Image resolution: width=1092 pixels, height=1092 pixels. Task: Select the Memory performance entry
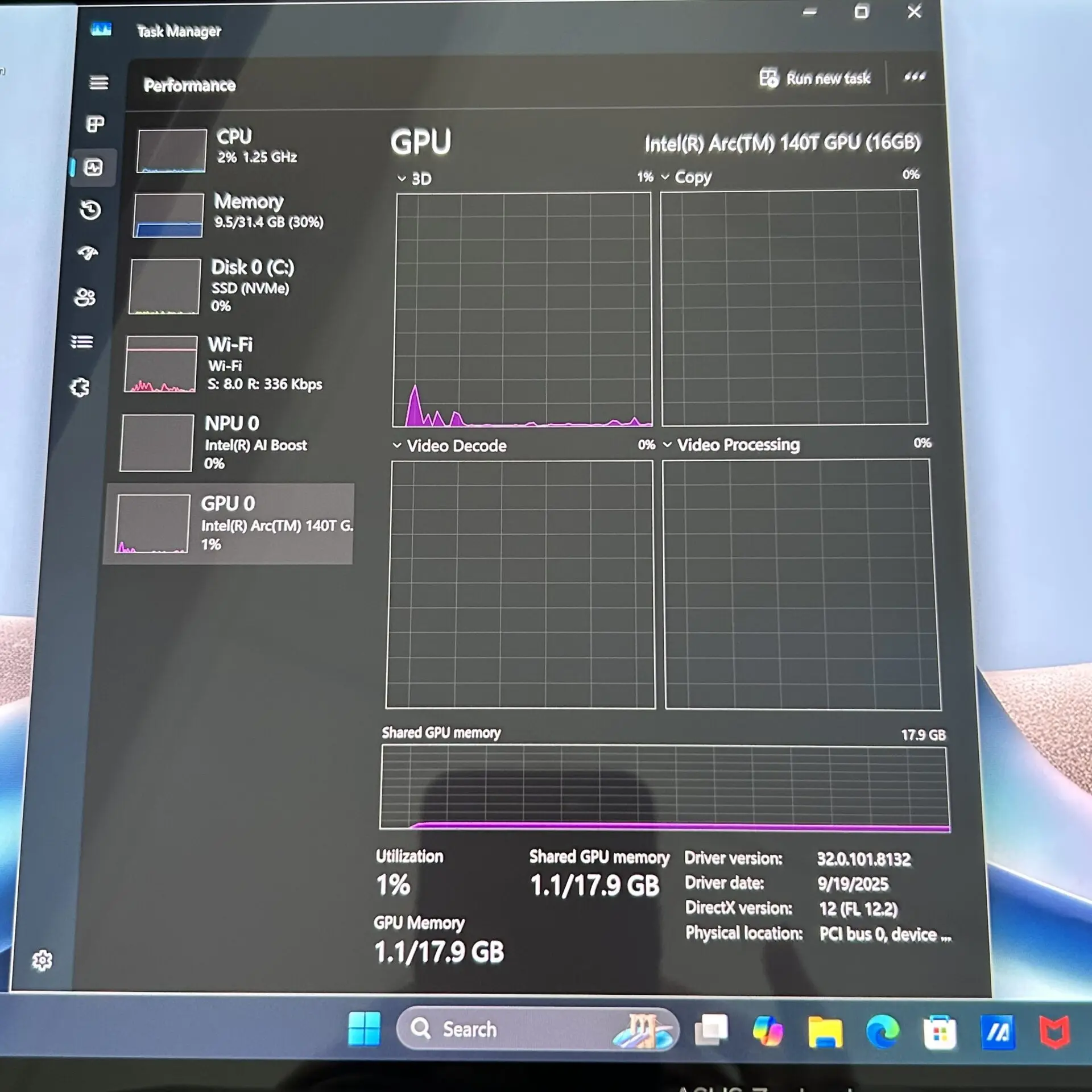click(245, 214)
